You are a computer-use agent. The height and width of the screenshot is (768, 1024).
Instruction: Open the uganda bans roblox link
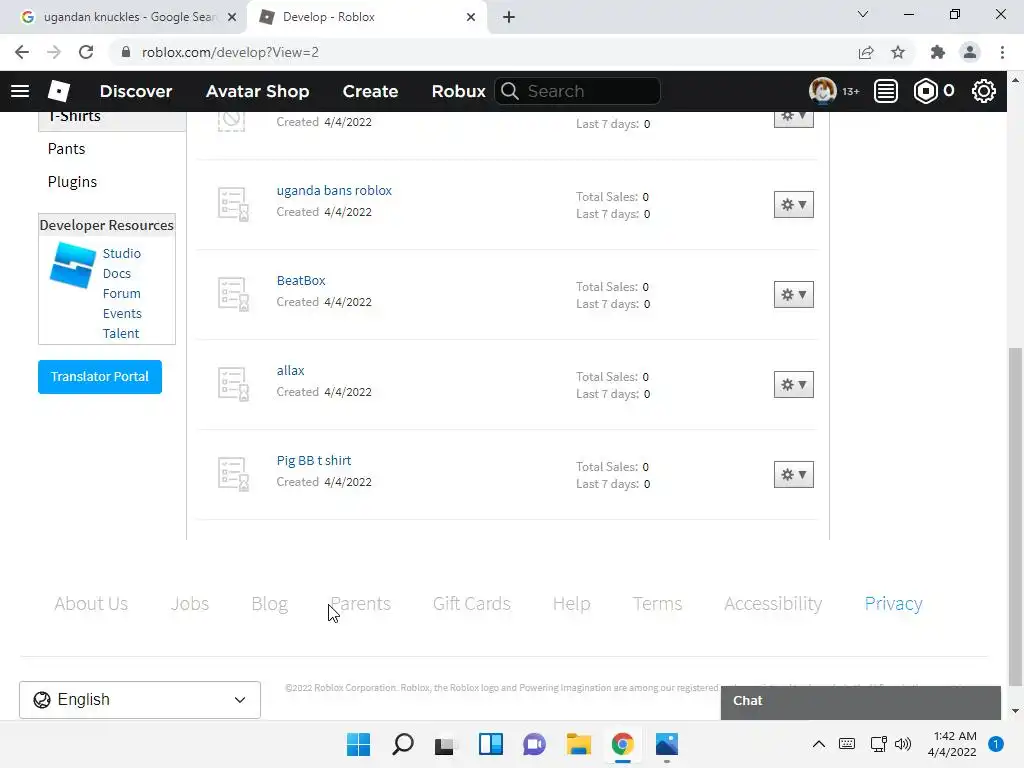[x=334, y=191]
